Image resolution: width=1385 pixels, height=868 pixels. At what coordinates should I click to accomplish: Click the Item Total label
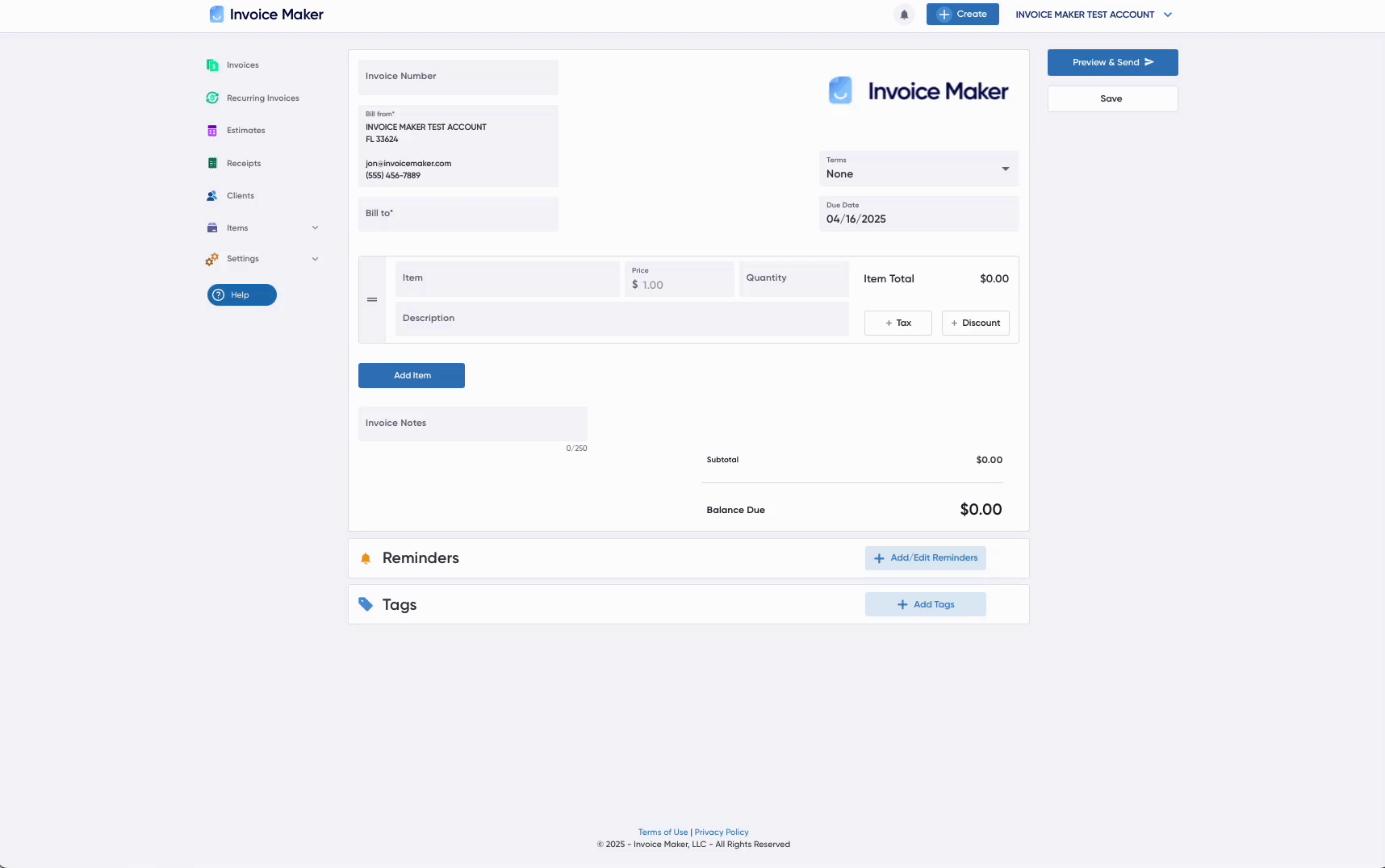(x=889, y=279)
